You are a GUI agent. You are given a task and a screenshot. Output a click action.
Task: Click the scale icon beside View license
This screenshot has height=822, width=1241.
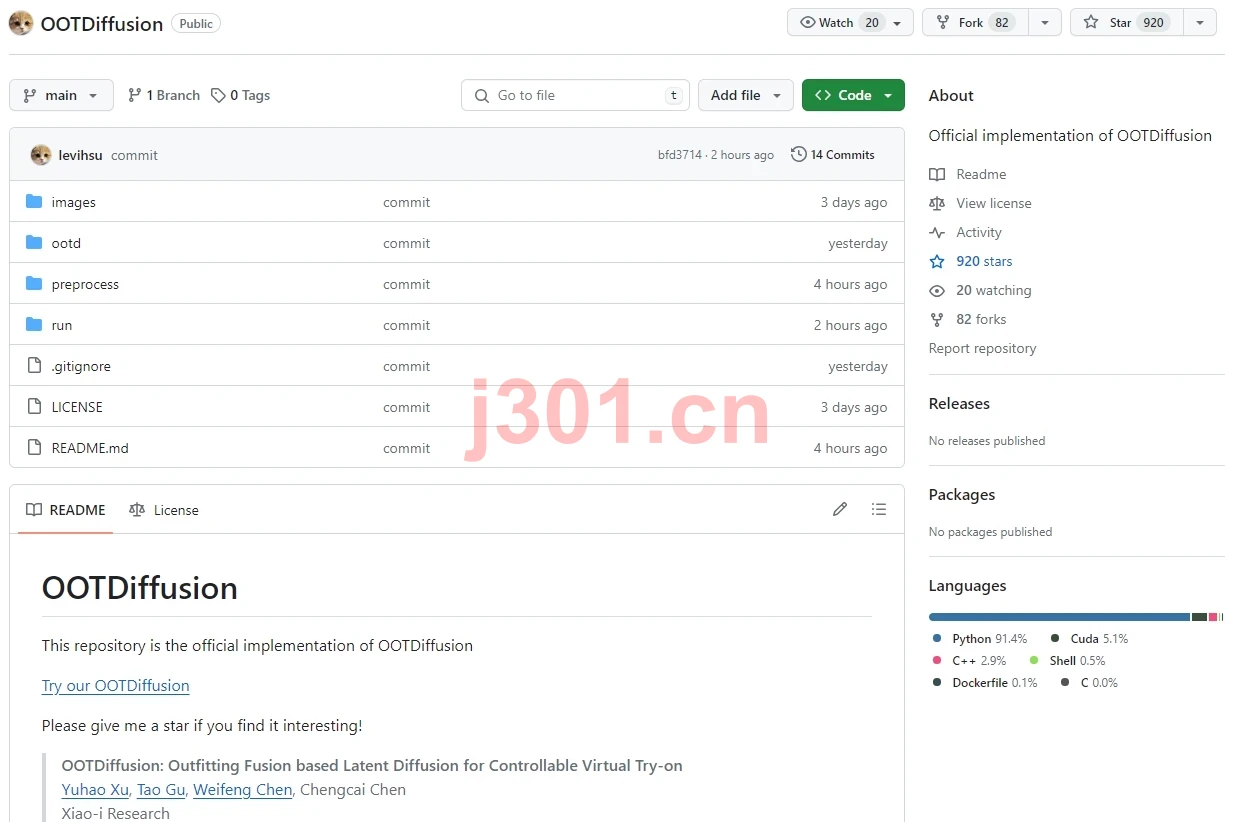point(937,203)
